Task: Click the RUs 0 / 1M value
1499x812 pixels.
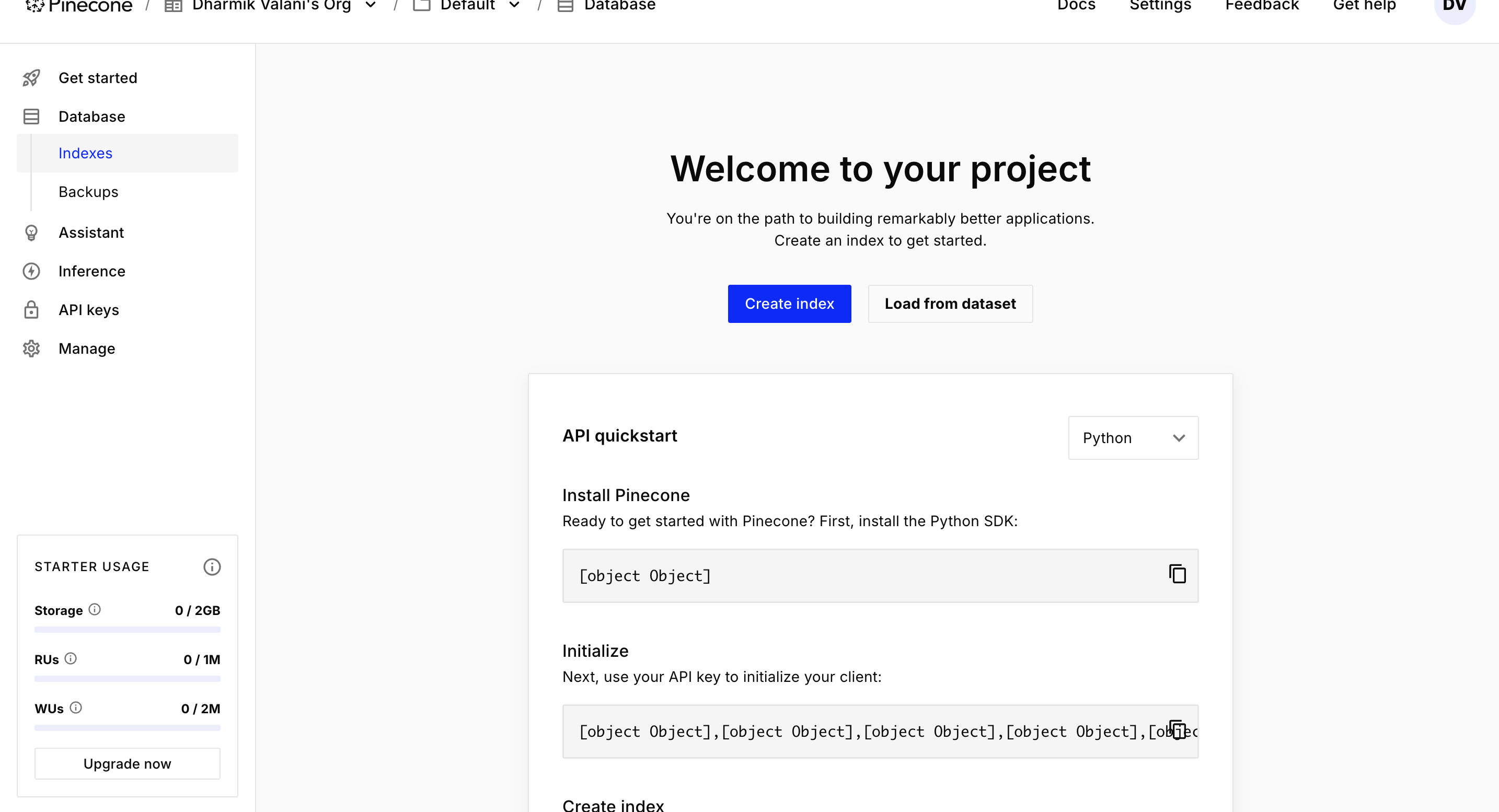Action: 202,659
